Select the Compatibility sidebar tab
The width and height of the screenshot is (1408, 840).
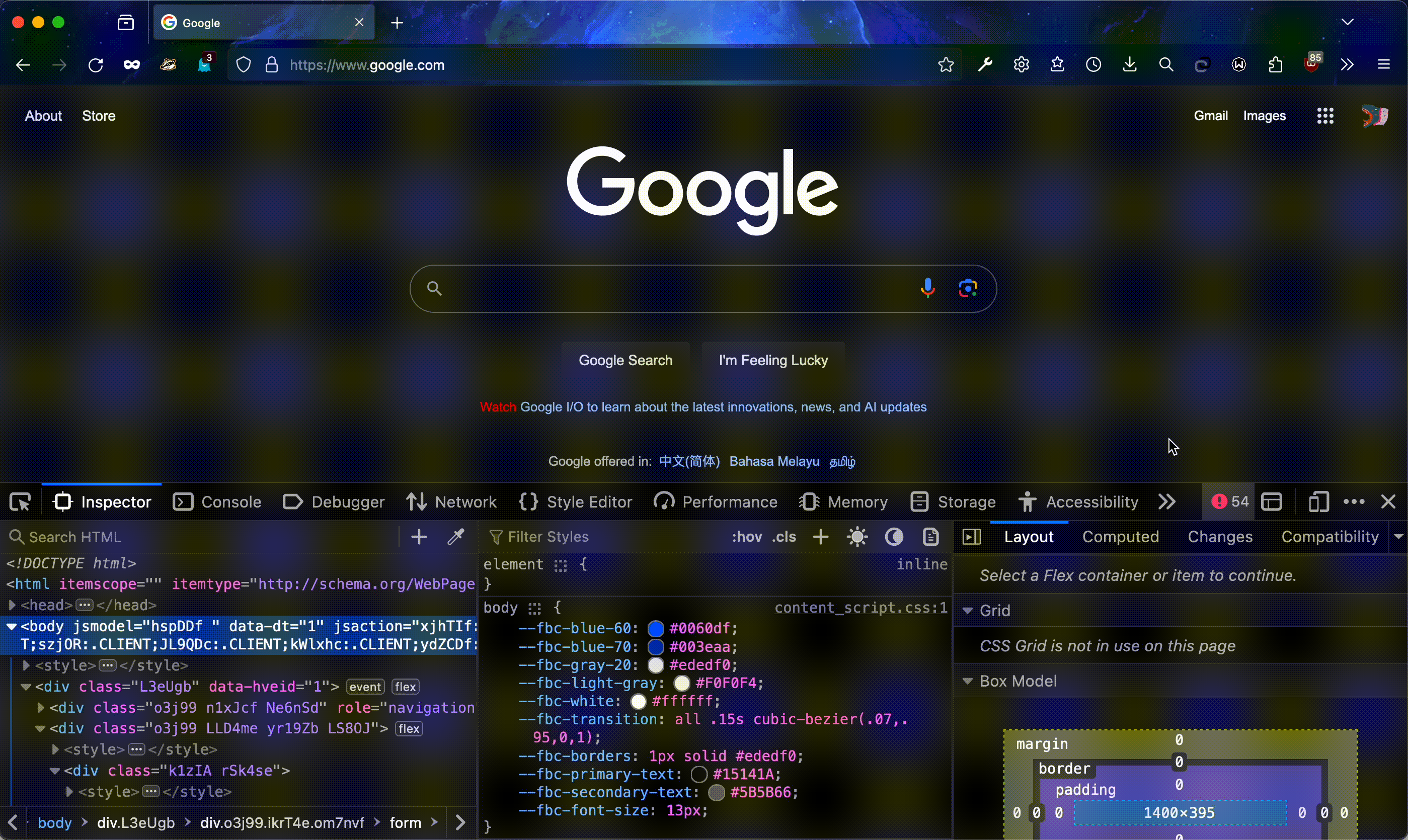click(x=1329, y=537)
